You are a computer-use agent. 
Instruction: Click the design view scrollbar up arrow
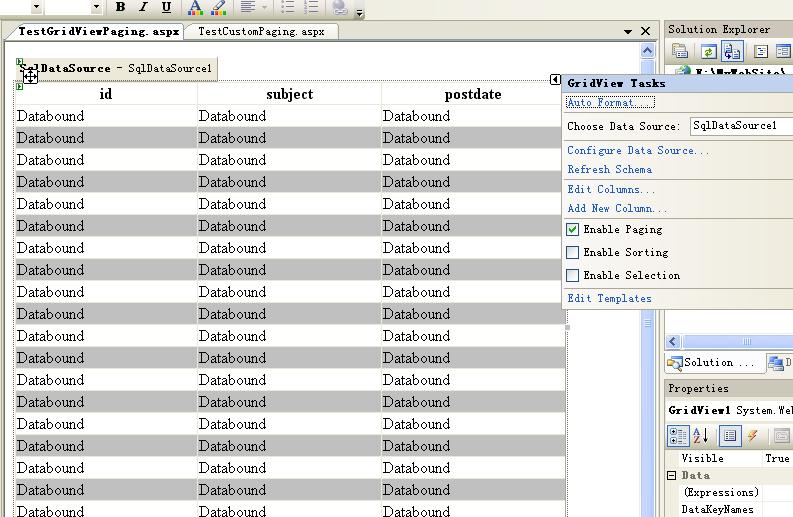tap(648, 50)
